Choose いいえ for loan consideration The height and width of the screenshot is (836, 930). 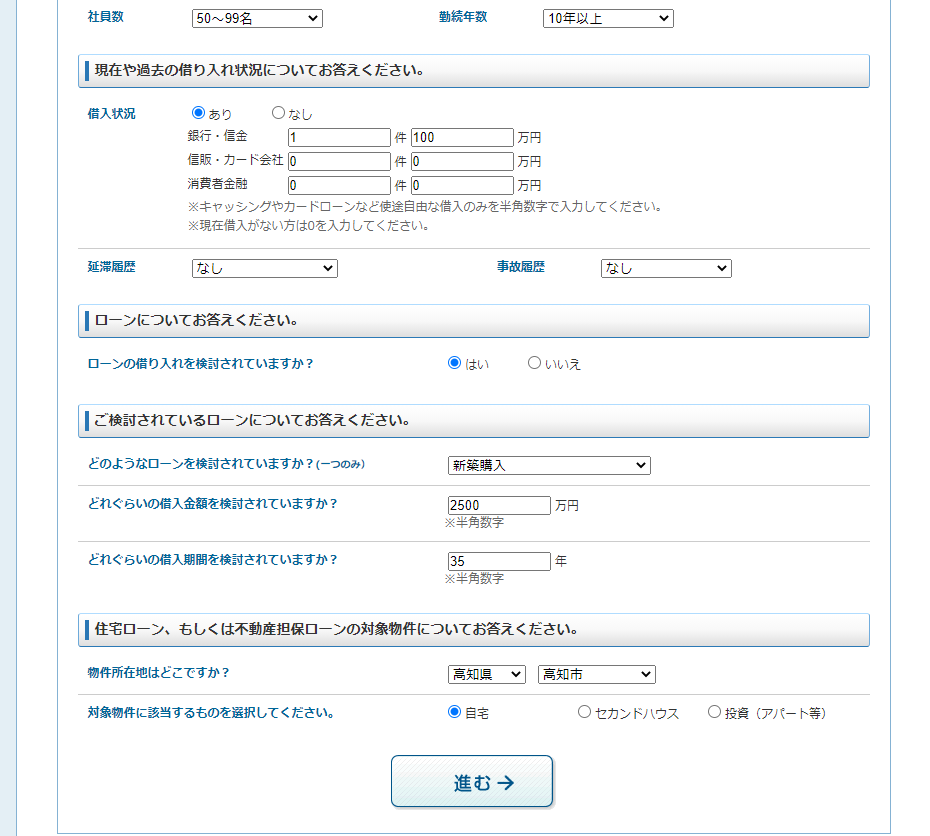(x=534, y=363)
